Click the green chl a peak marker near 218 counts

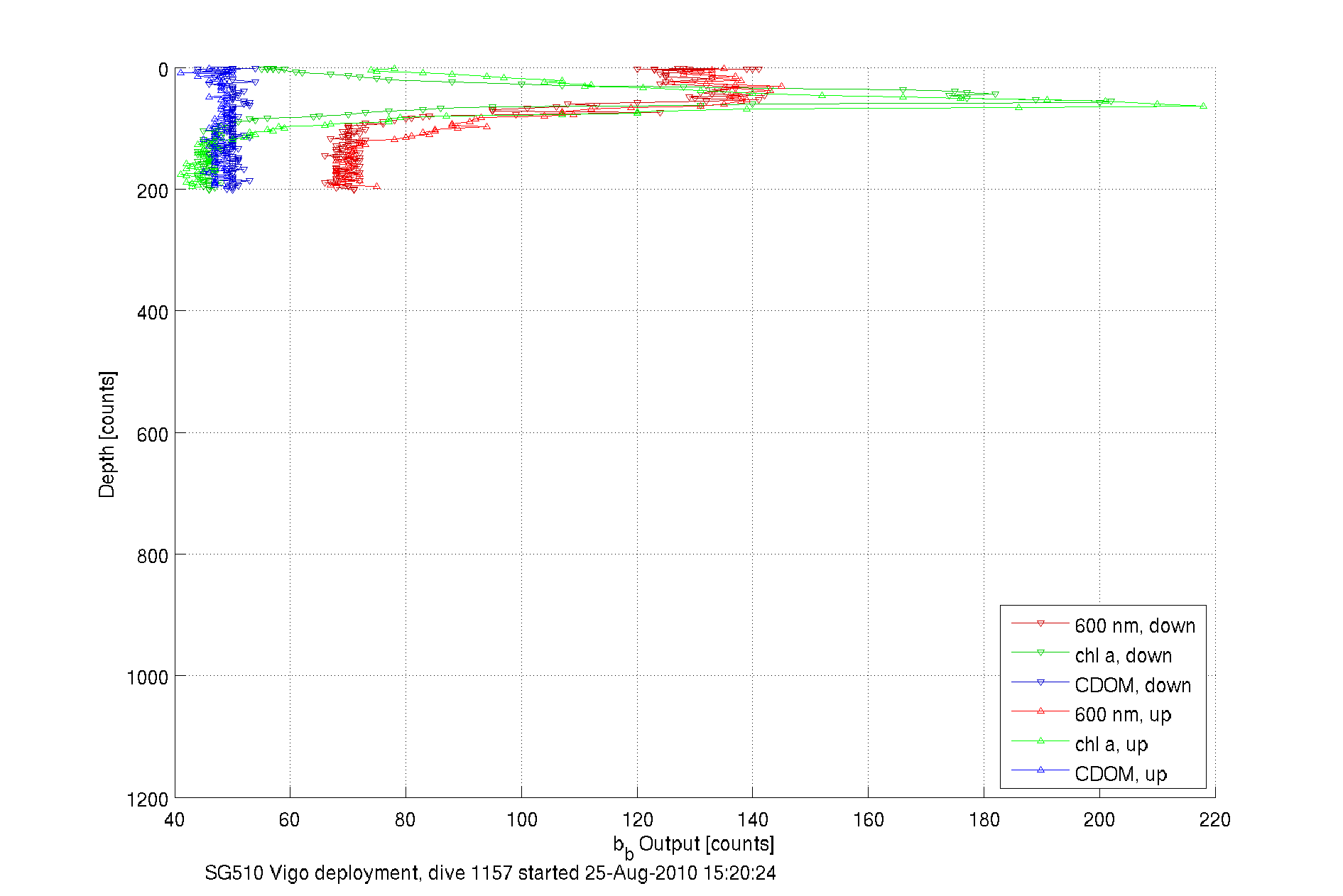tap(1203, 106)
